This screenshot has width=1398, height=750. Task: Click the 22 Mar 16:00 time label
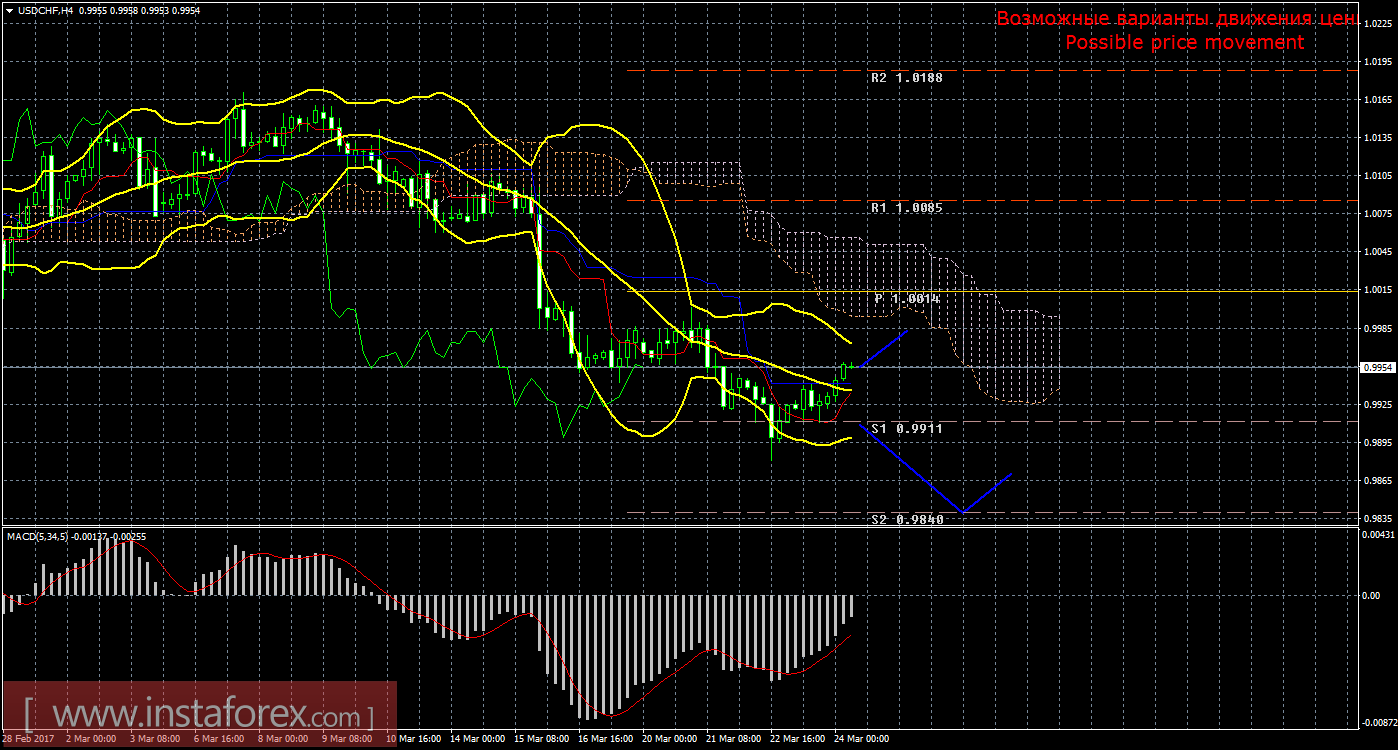coord(797,738)
